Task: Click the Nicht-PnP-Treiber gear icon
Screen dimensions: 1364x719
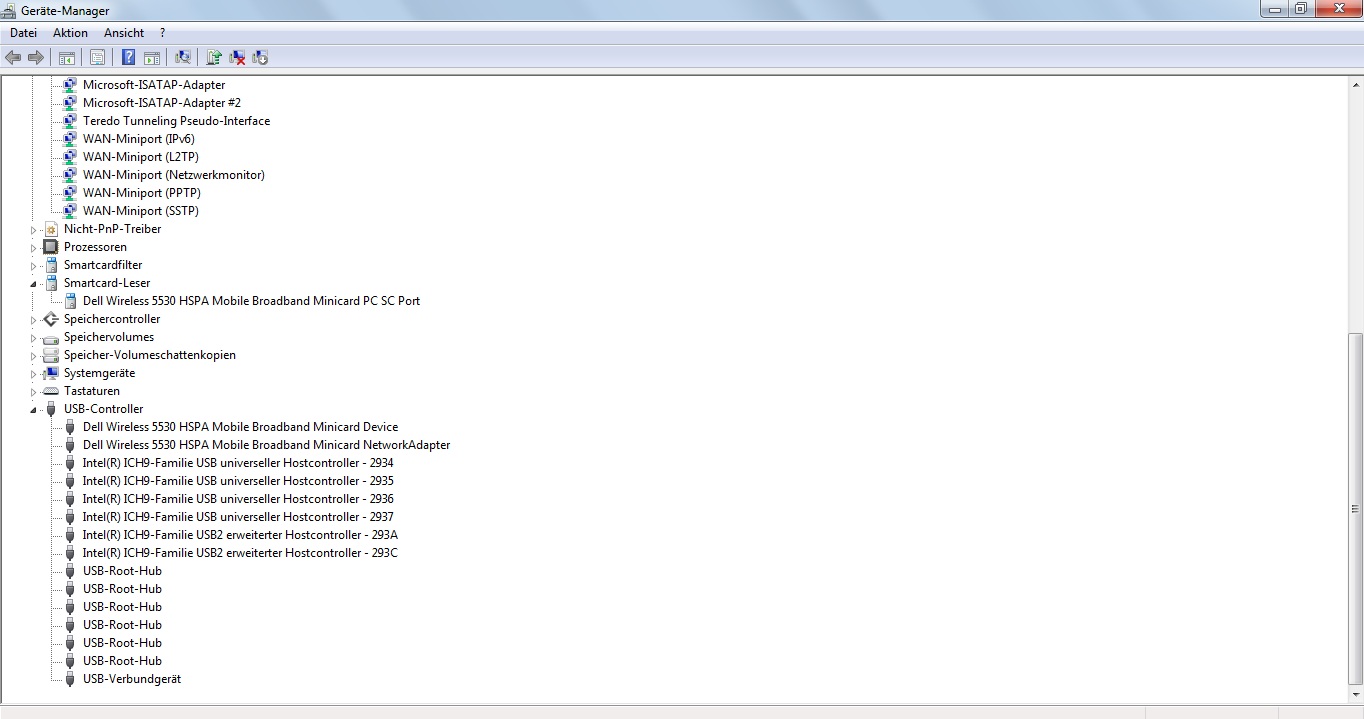Action: click(x=51, y=228)
